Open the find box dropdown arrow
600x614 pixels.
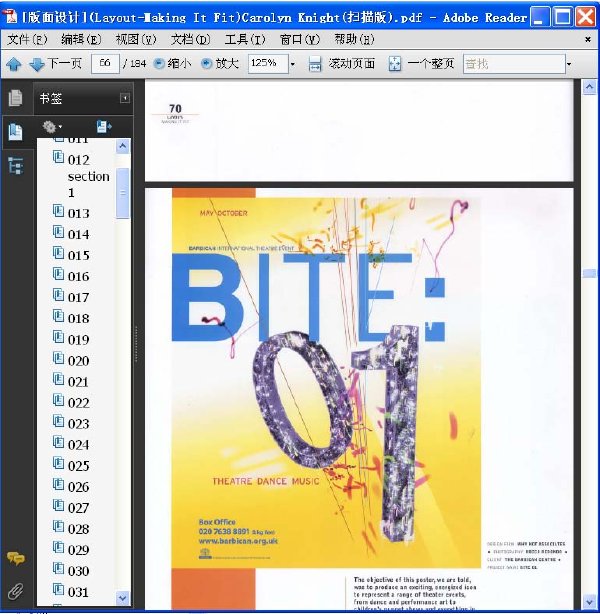(x=569, y=64)
